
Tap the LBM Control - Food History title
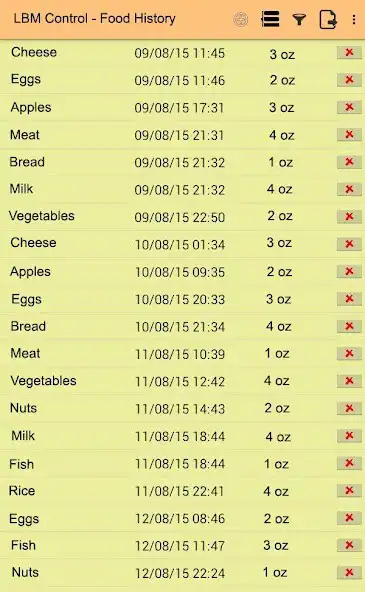(x=94, y=18)
